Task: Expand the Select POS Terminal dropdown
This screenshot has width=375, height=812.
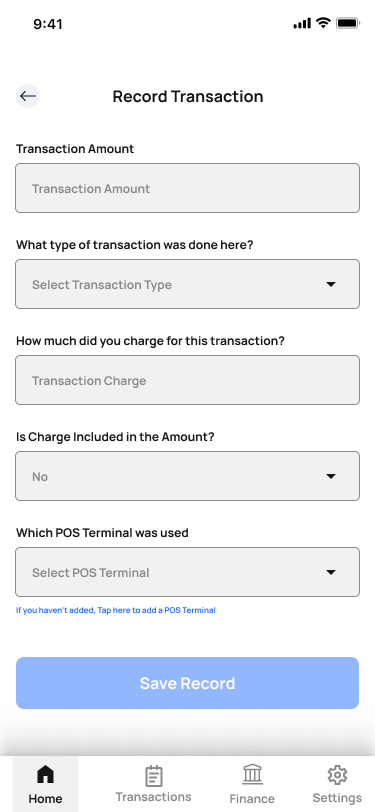Action: pyautogui.click(x=188, y=572)
